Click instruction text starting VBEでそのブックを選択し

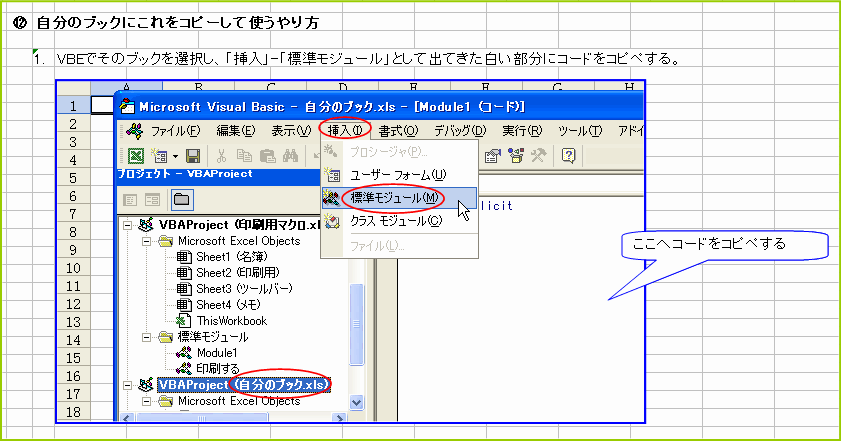(368, 58)
